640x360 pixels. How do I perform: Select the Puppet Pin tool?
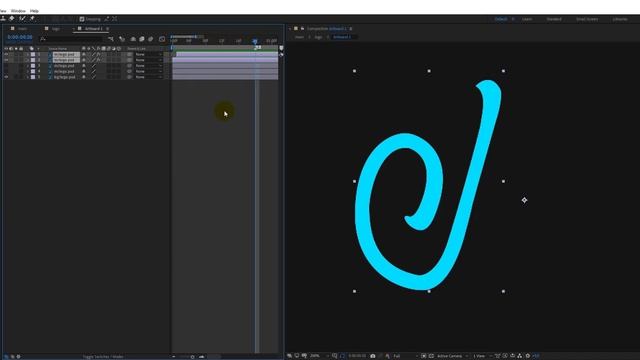pos(32,19)
